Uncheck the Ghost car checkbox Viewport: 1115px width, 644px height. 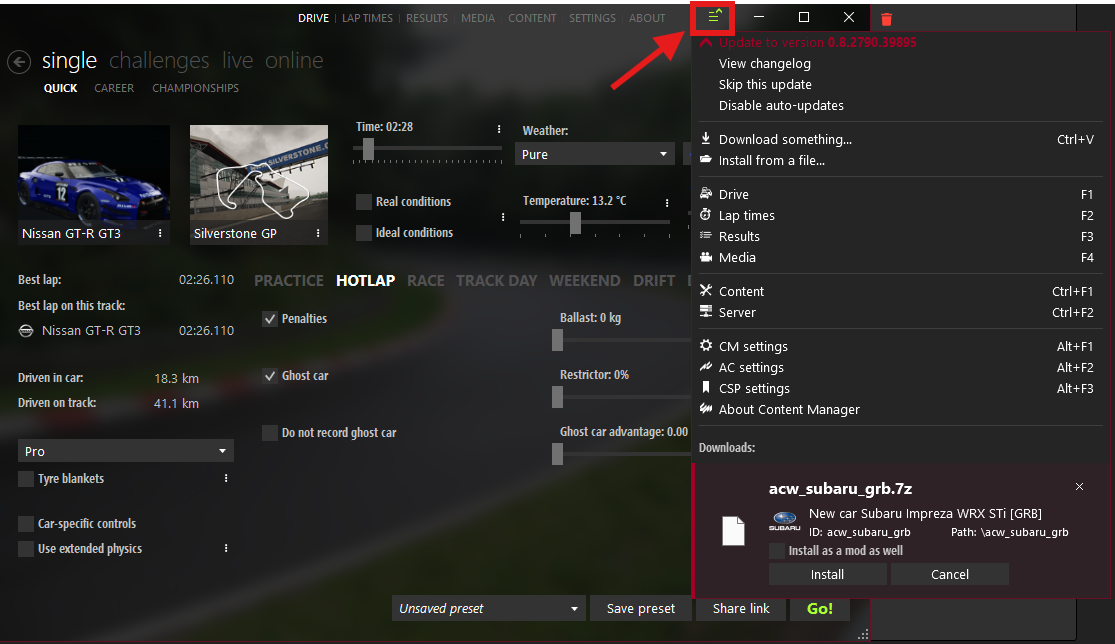270,376
